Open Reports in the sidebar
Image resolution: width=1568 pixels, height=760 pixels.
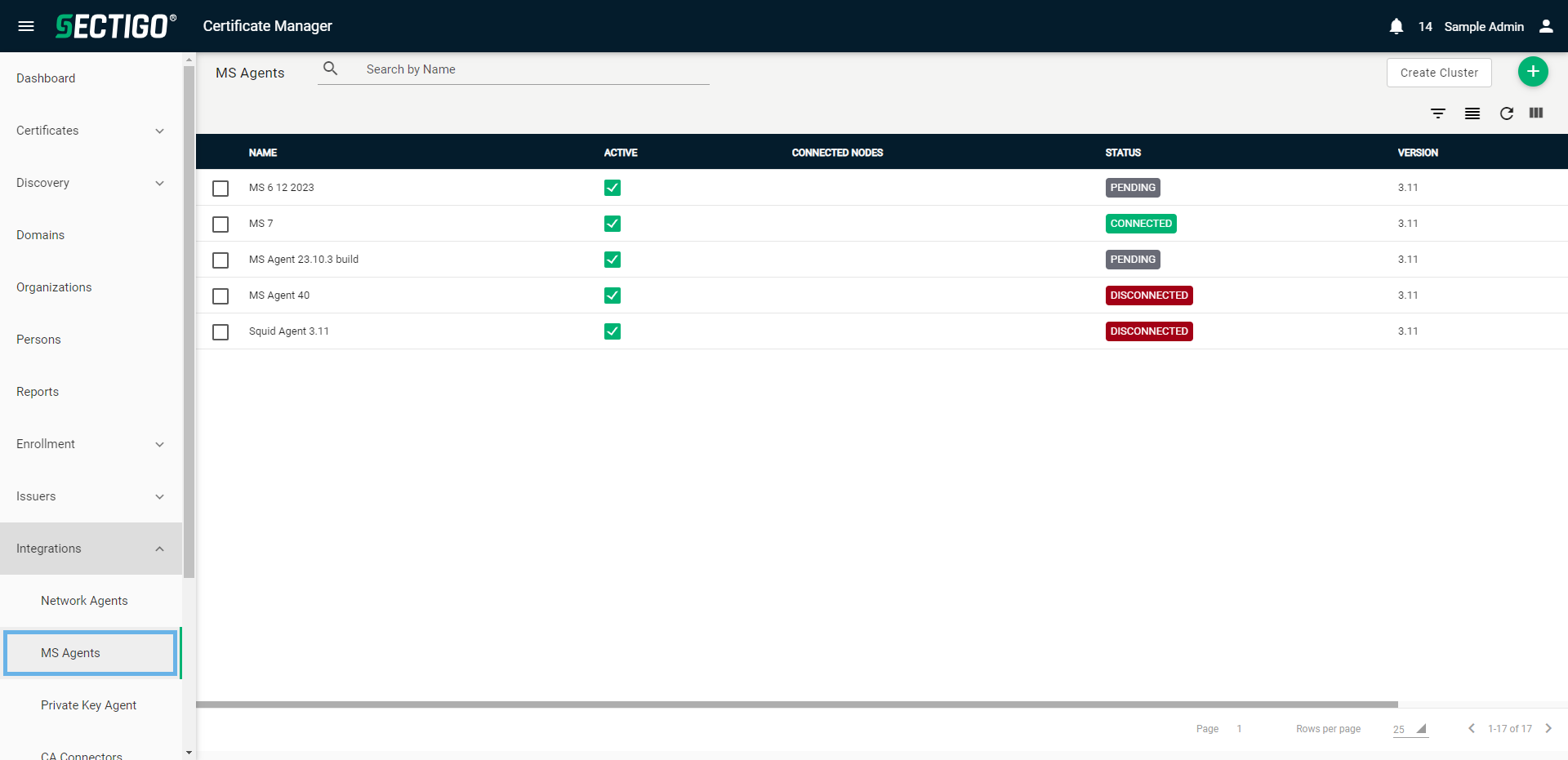coord(38,392)
